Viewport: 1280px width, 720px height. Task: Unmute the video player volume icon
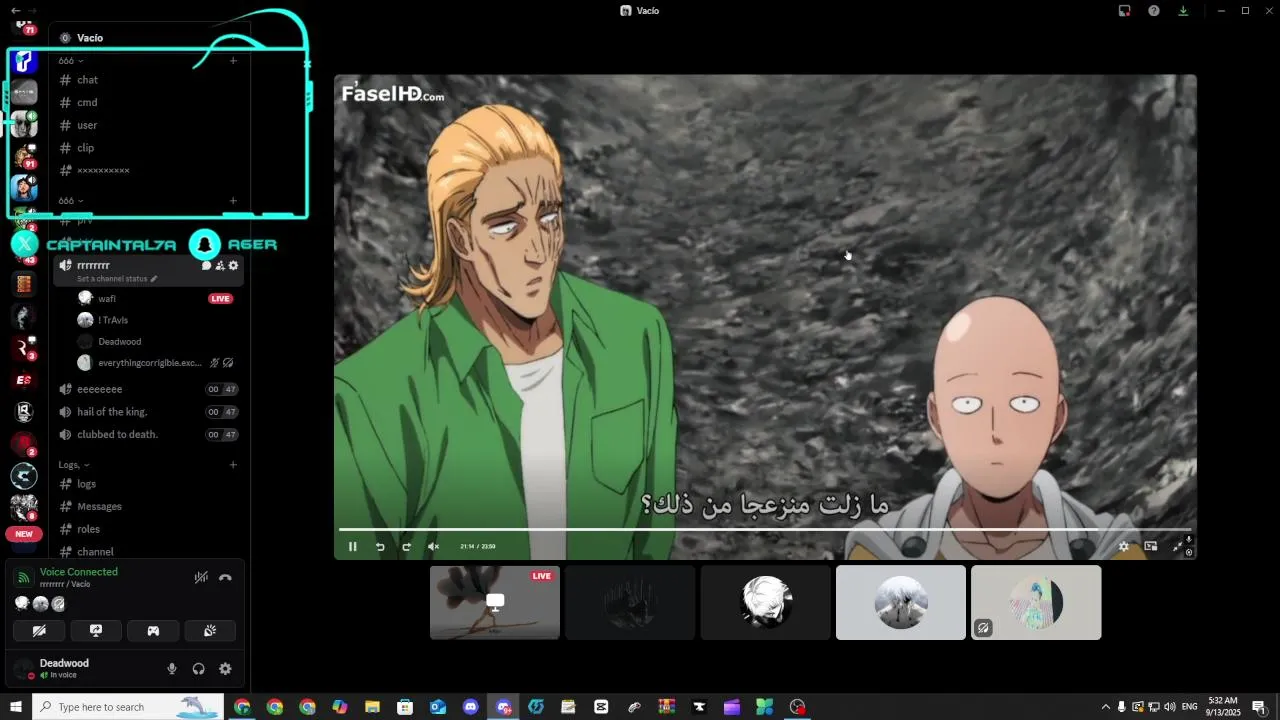pyautogui.click(x=433, y=546)
